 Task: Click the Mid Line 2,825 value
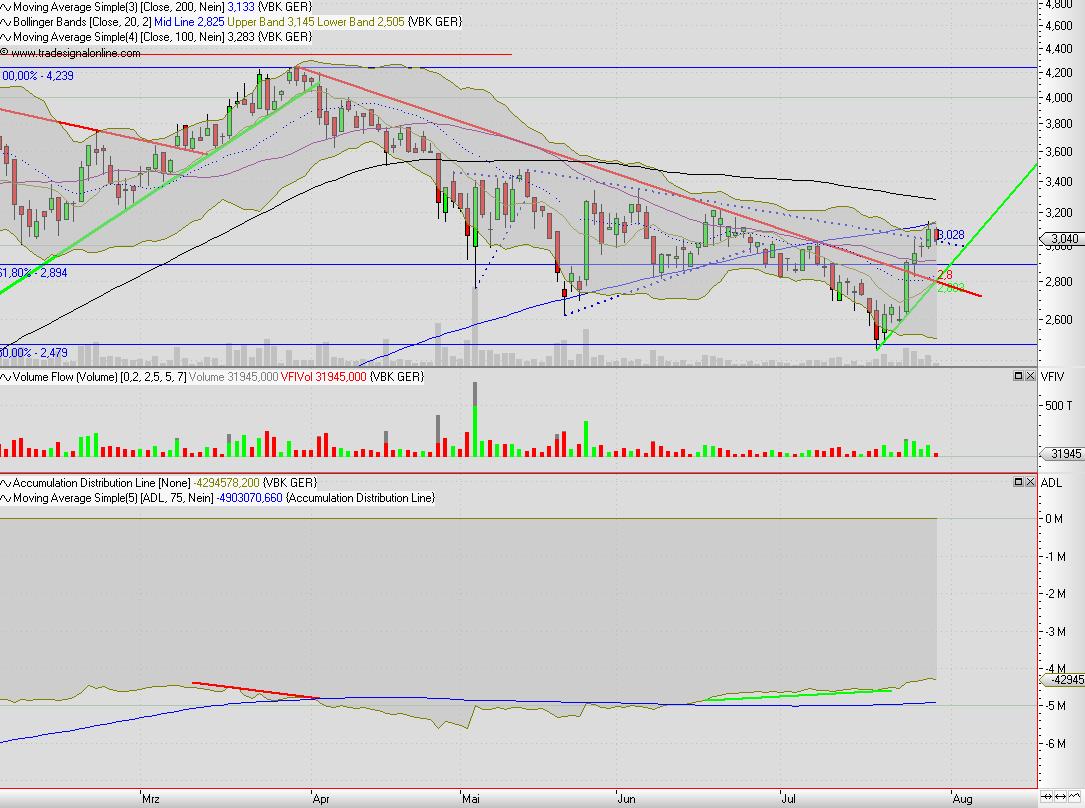[189, 22]
